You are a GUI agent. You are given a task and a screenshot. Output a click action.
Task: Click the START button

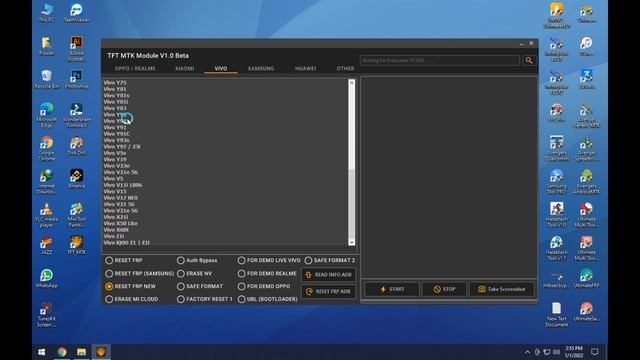point(392,289)
